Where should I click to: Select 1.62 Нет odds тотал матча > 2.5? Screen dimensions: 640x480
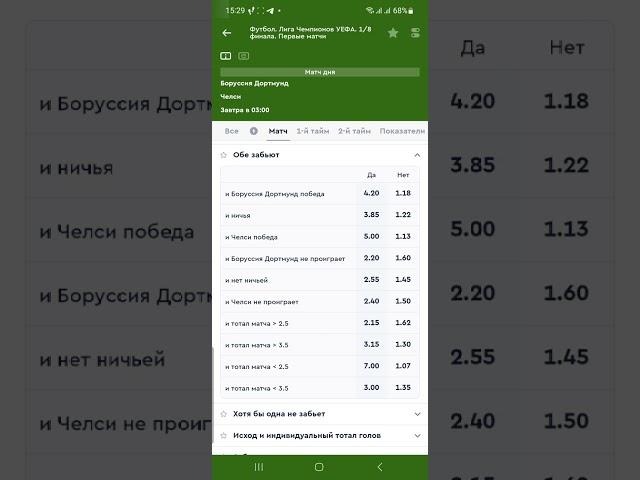[x=403, y=323]
